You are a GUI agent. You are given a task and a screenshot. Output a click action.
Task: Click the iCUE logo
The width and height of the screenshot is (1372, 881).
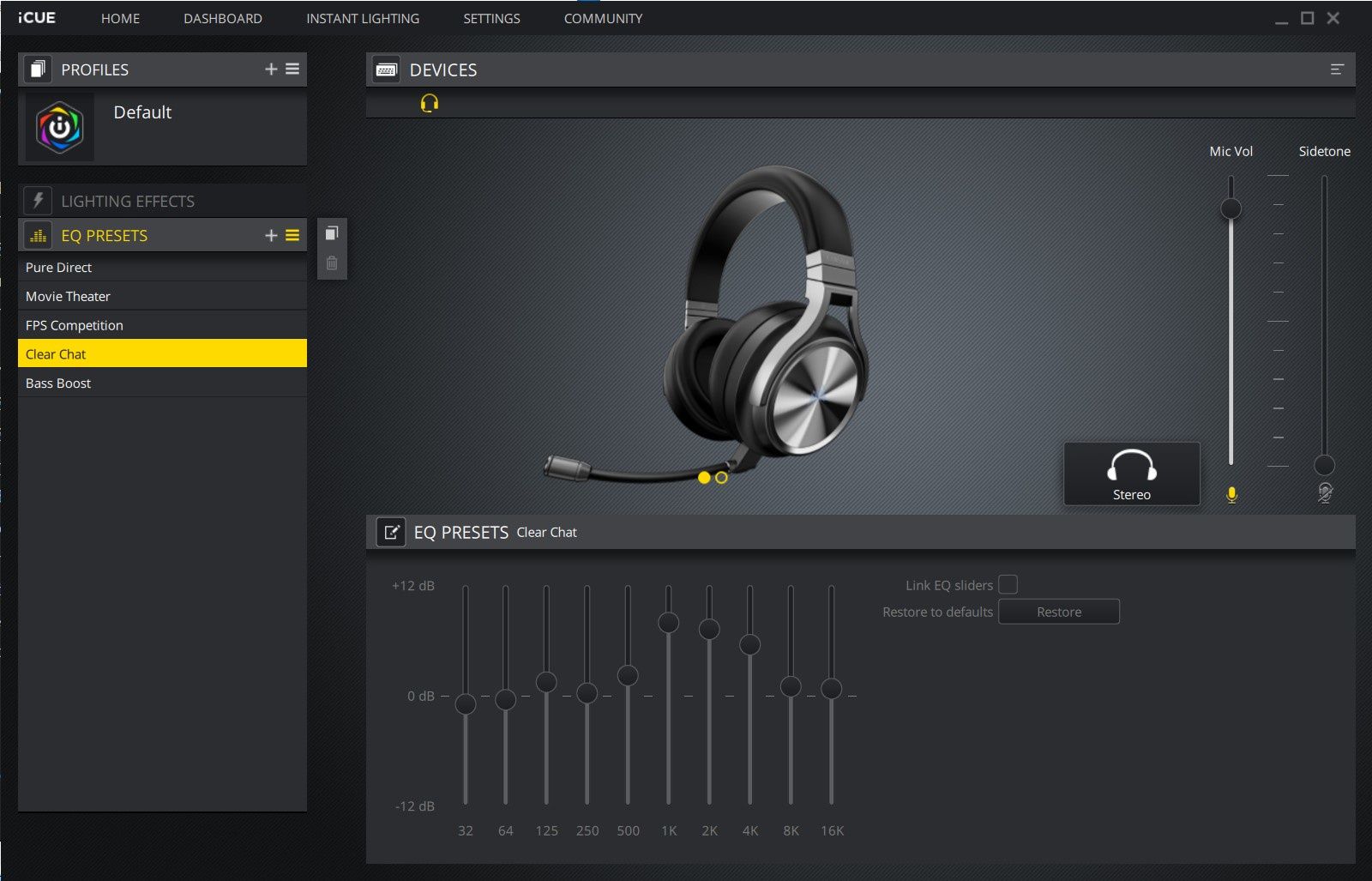click(37, 17)
